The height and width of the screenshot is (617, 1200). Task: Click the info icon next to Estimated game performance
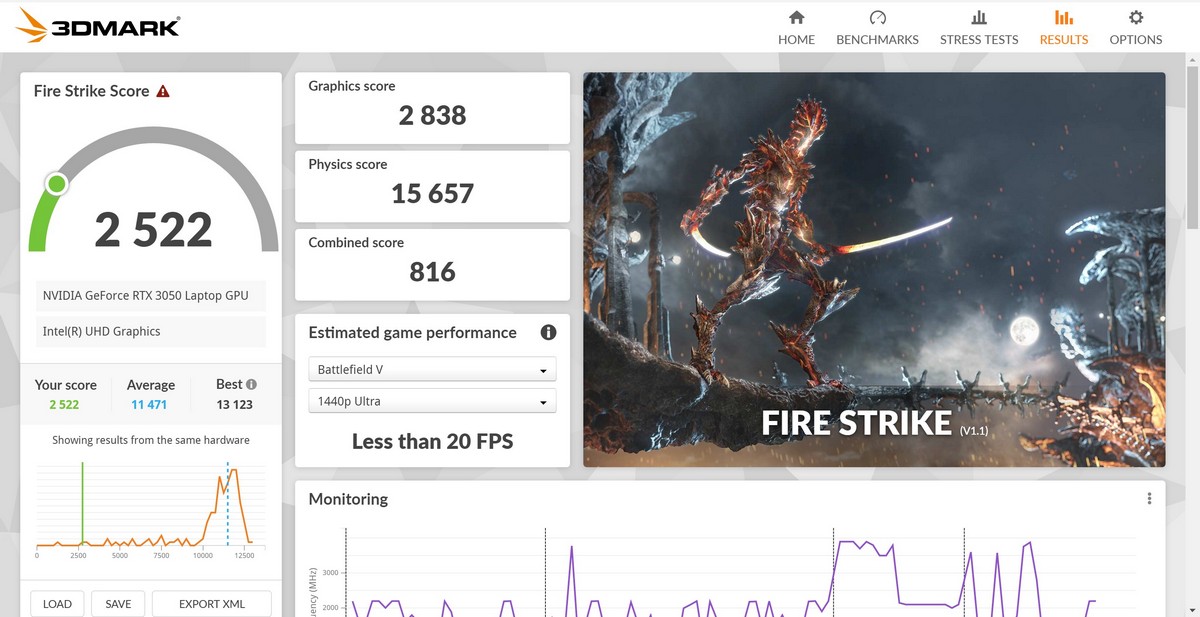pyautogui.click(x=548, y=333)
